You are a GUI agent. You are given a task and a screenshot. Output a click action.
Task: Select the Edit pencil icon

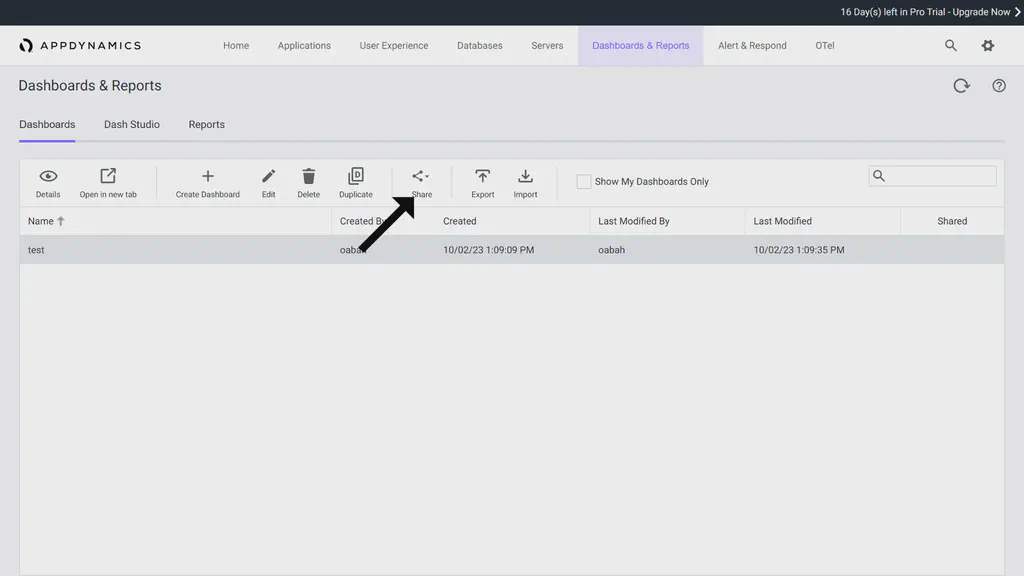point(268,182)
